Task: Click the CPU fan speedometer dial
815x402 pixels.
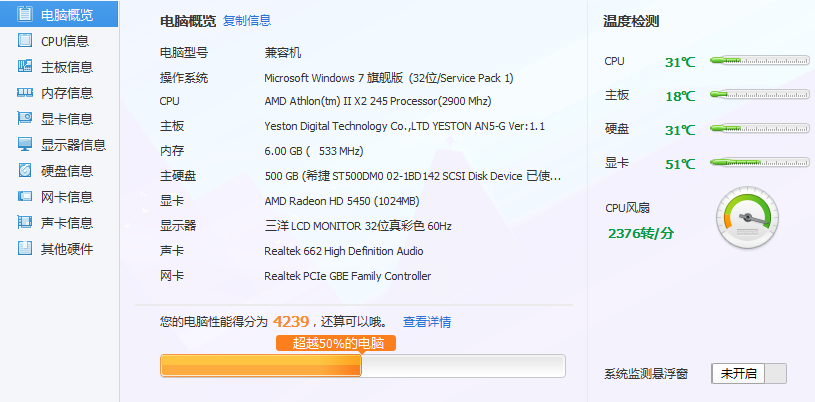Action: (x=747, y=217)
